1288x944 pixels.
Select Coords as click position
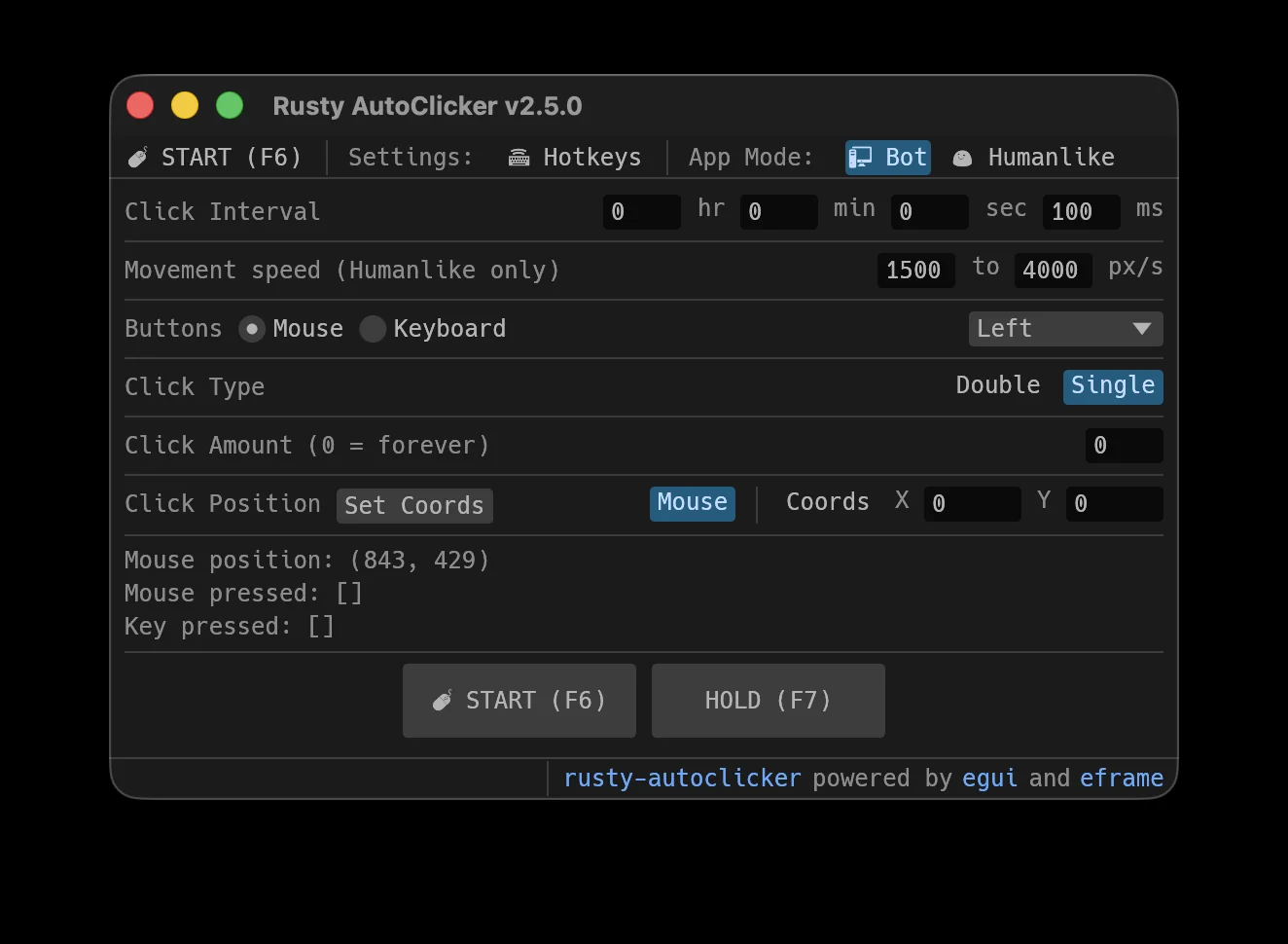[x=828, y=502]
